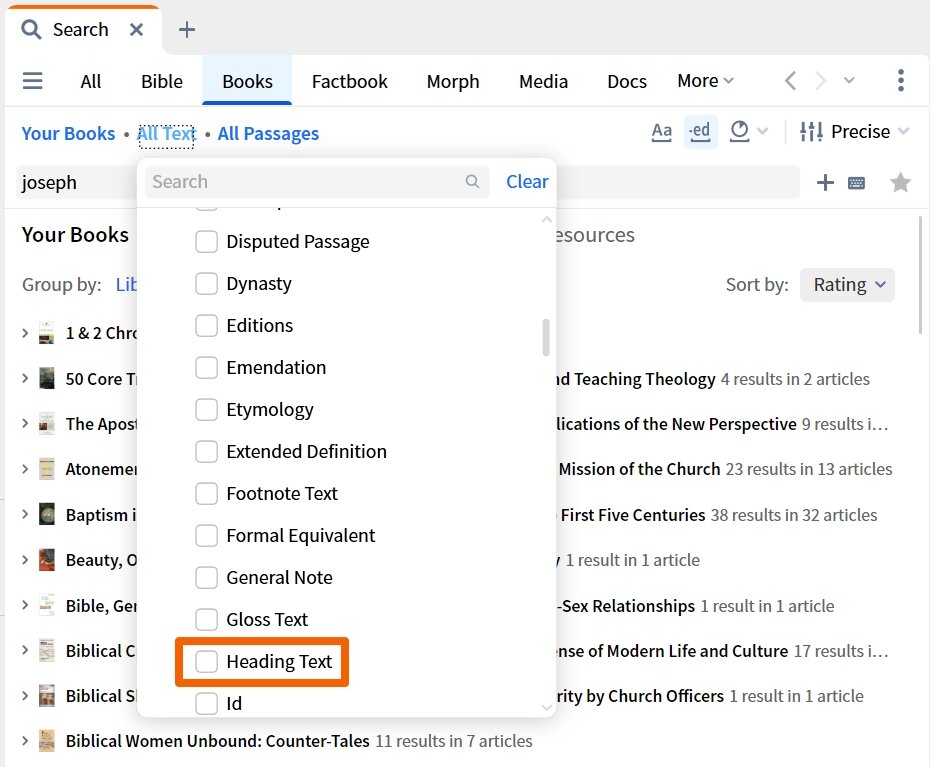
Task: Switch to Docs search tab
Action: 627,81
